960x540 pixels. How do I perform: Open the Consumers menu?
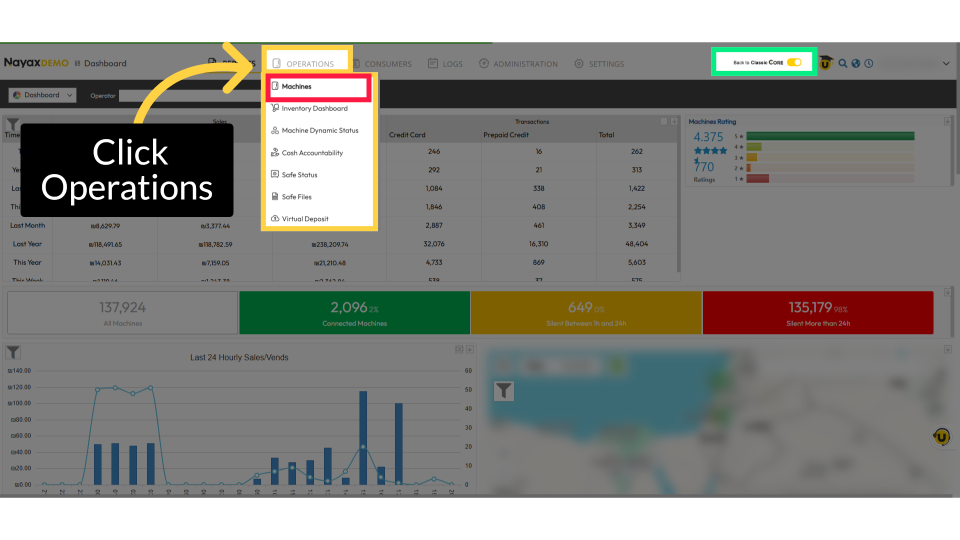point(382,64)
